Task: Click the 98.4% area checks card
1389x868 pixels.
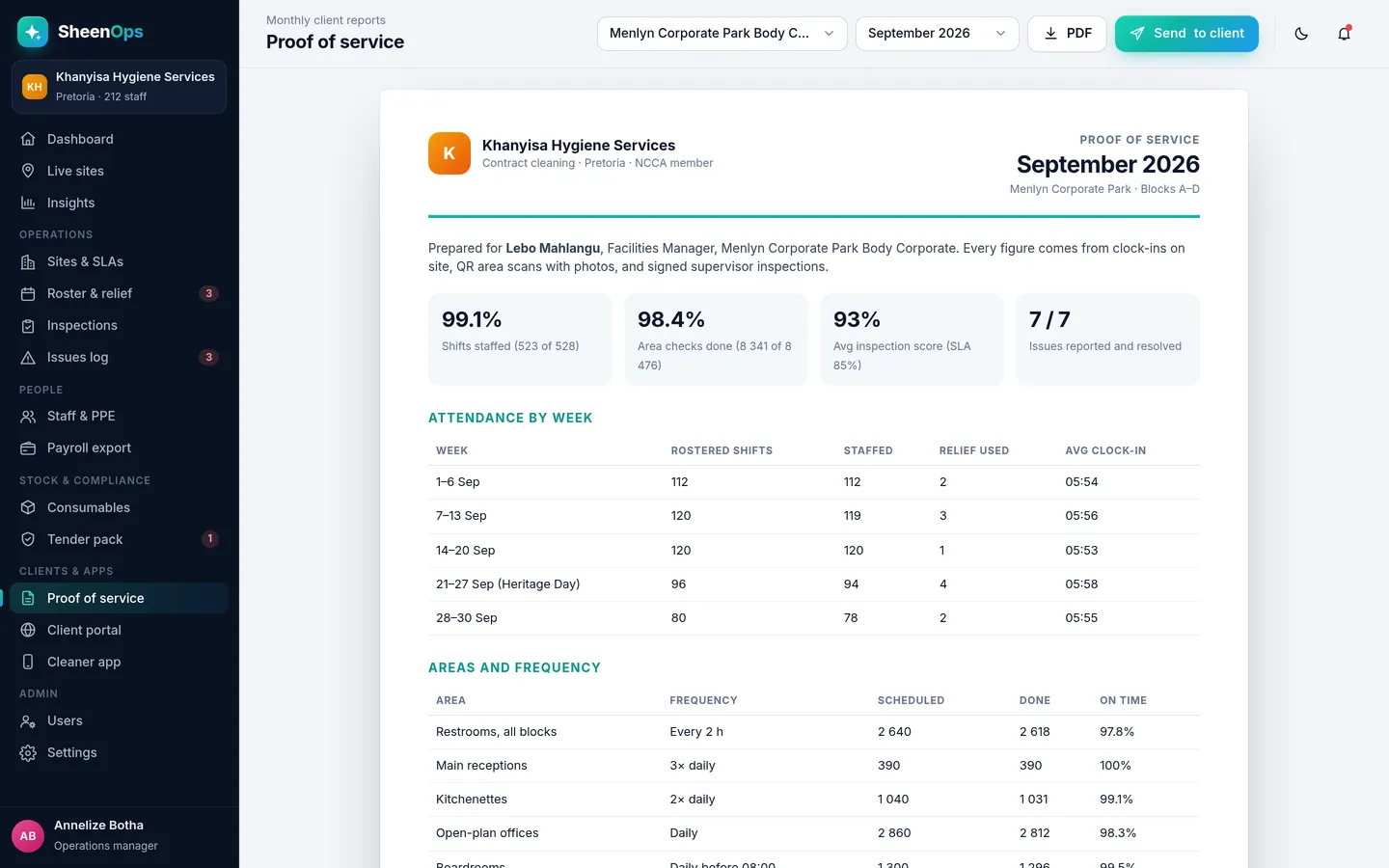Action: (717, 339)
